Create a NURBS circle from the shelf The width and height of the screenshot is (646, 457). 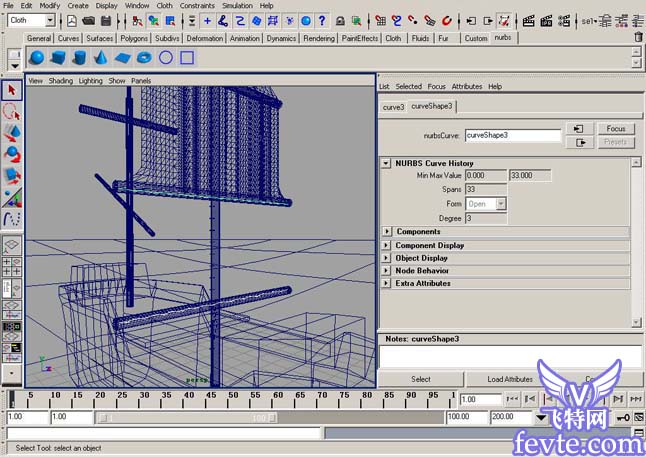pyautogui.click(x=166, y=58)
